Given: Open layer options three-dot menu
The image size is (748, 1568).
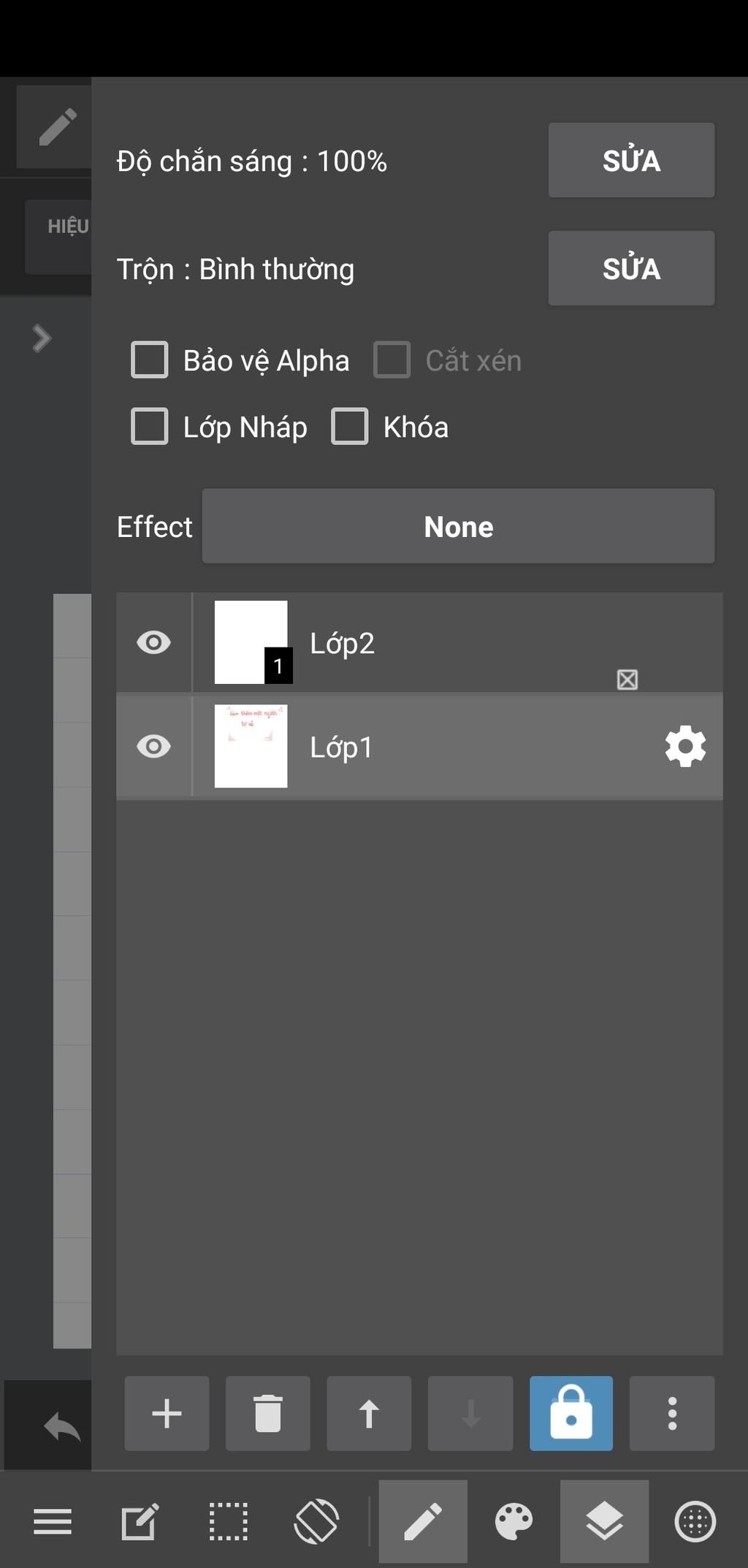Looking at the screenshot, I should pyautogui.click(x=672, y=1413).
